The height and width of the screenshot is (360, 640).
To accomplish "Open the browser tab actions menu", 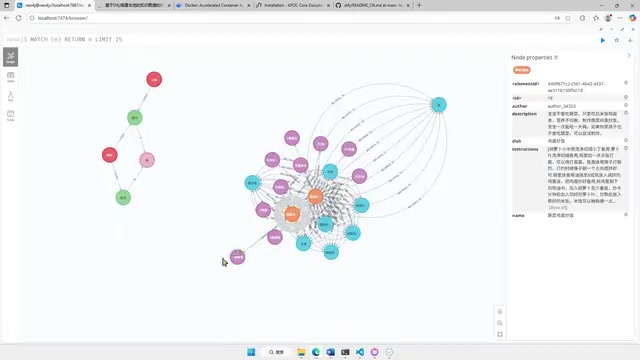I will point(7,5).
